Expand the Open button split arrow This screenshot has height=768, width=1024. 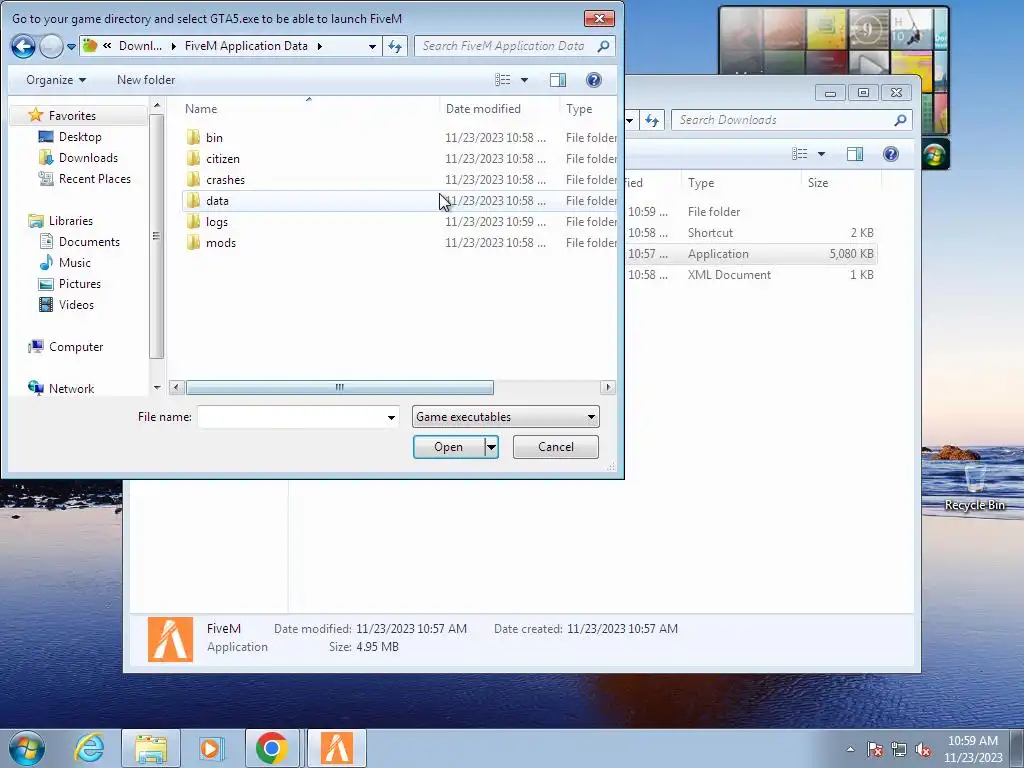pyautogui.click(x=491, y=447)
